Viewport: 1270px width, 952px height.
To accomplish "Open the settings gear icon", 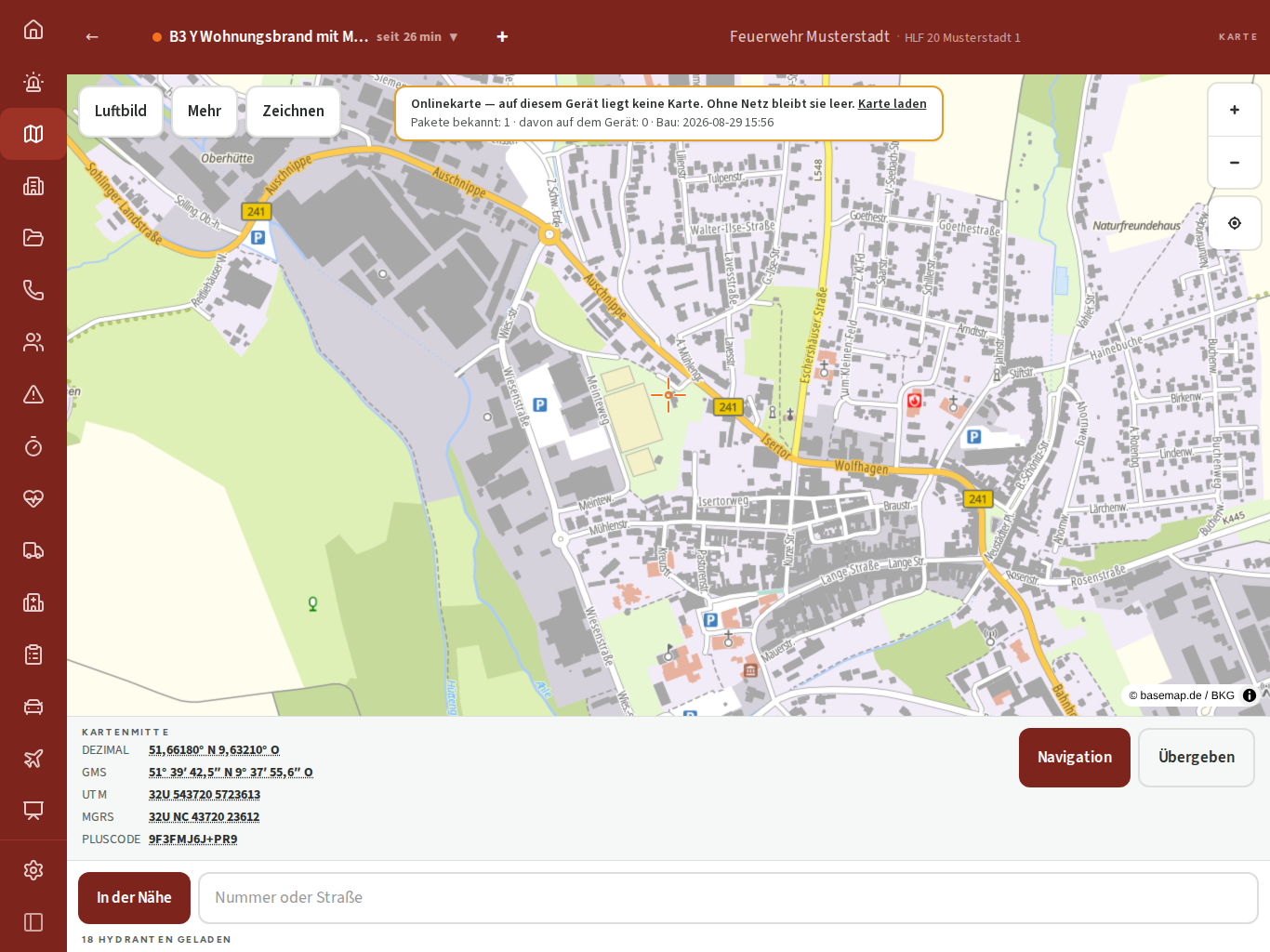I will coord(33,870).
